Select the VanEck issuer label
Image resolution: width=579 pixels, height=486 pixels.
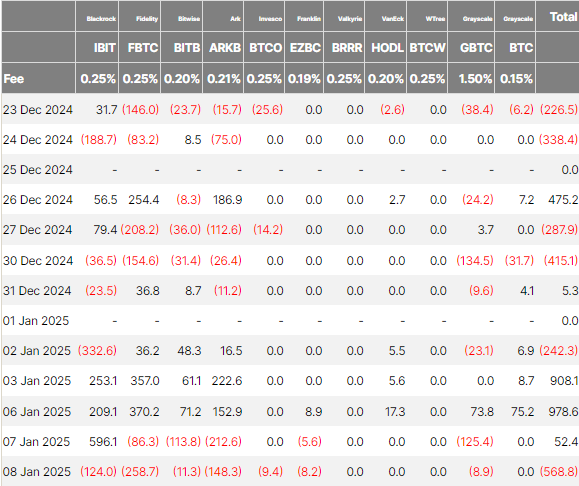(x=393, y=19)
